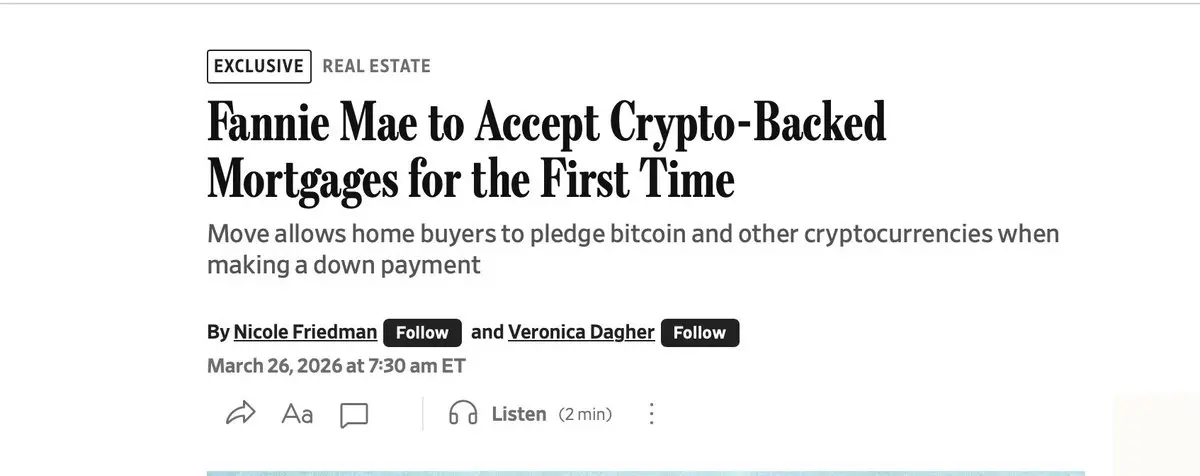Go to the REAL ESTATE section
The height and width of the screenshot is (476, 1200).
point(376,67)
